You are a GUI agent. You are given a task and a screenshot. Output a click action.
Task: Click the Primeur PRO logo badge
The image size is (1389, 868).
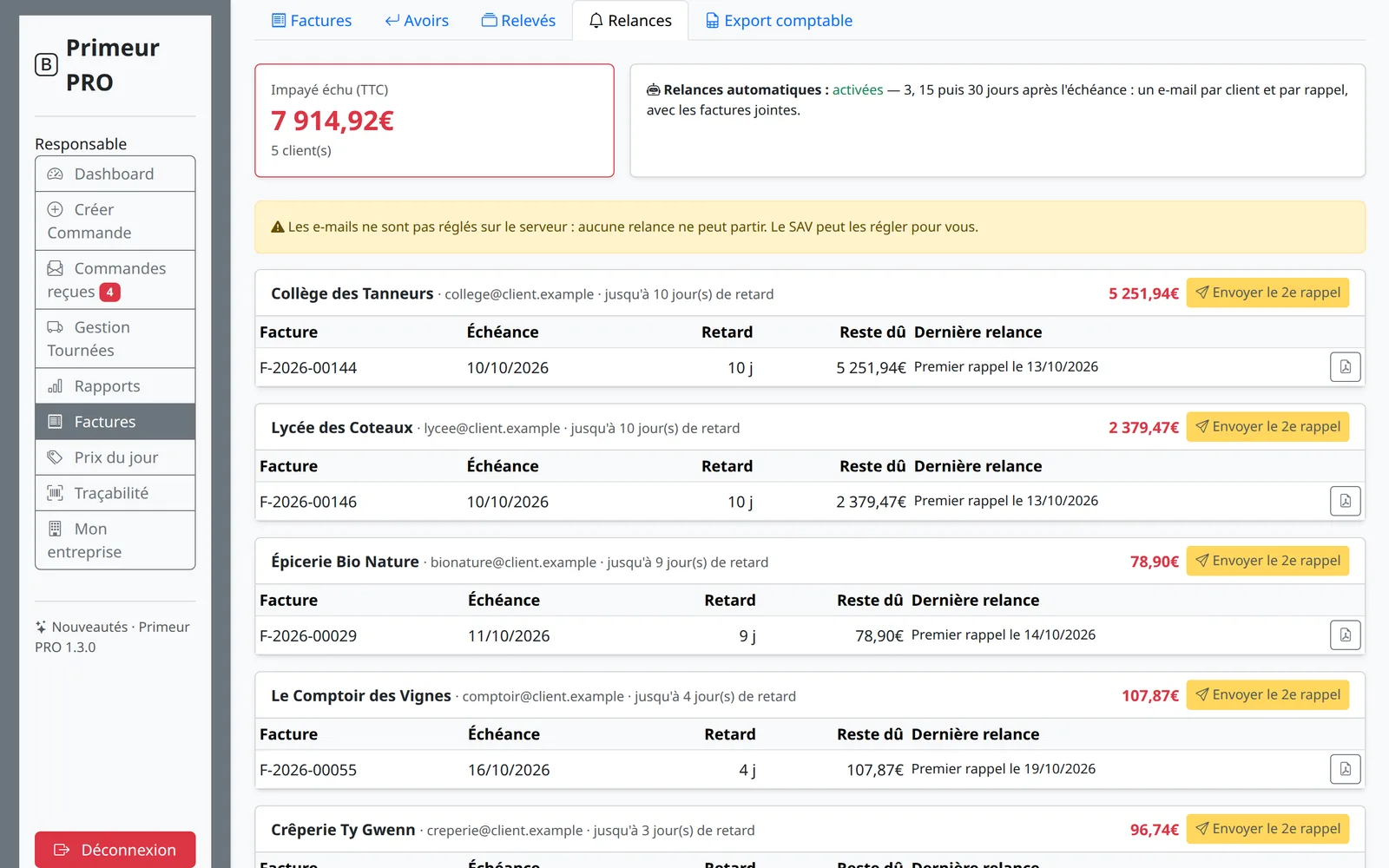[x=46, y=65]
